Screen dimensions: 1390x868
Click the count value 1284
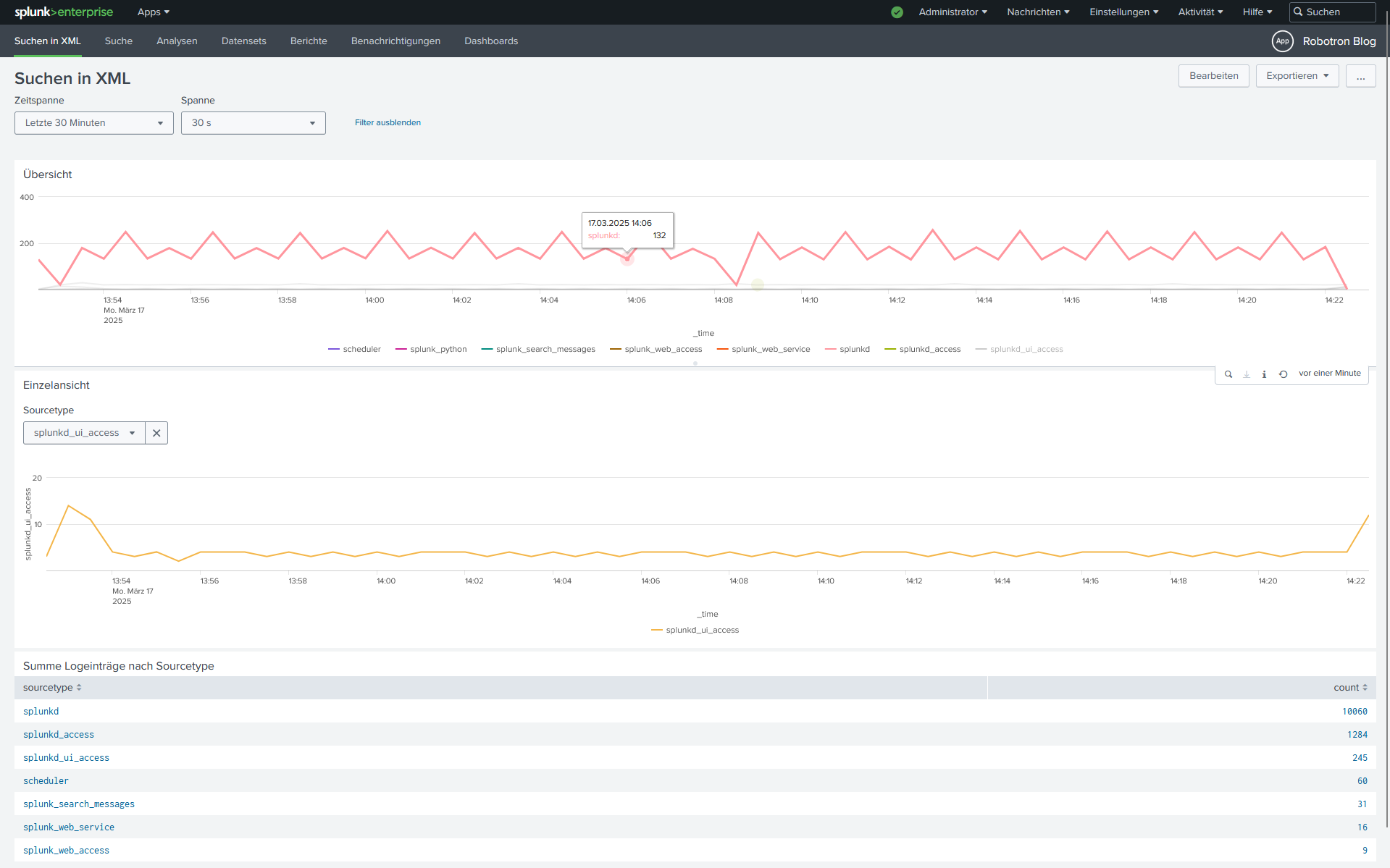click(1357, 735)
